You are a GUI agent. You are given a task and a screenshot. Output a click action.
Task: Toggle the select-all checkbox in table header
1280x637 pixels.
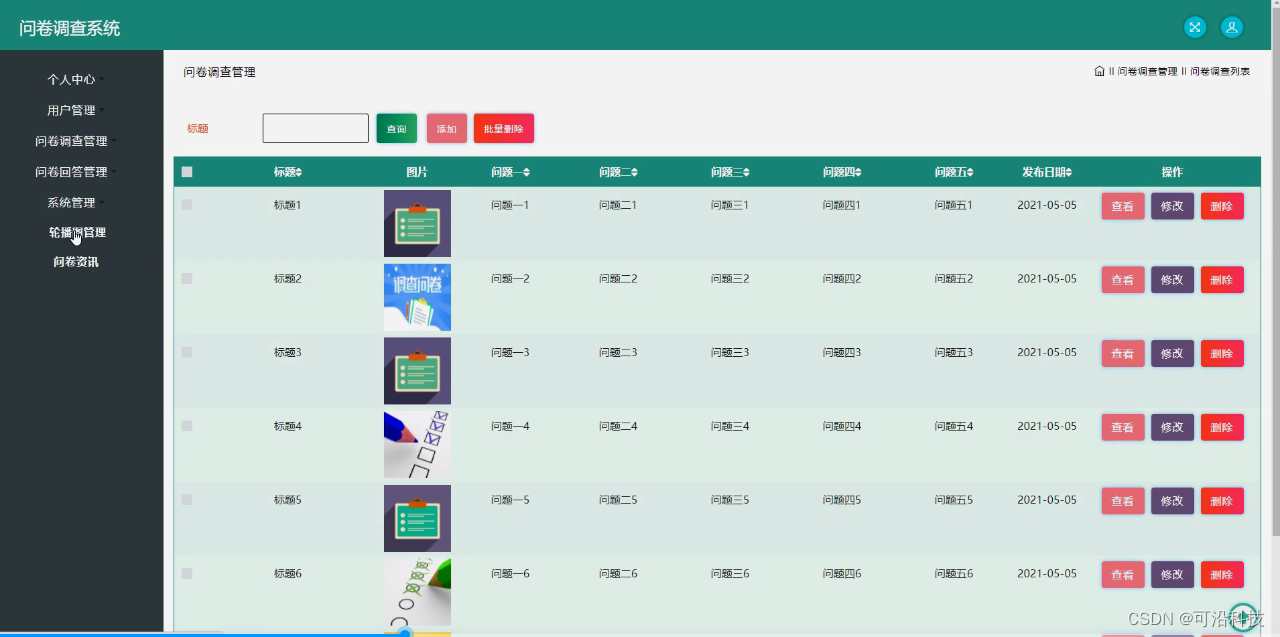pyautogui.click(x=187, y=172)
